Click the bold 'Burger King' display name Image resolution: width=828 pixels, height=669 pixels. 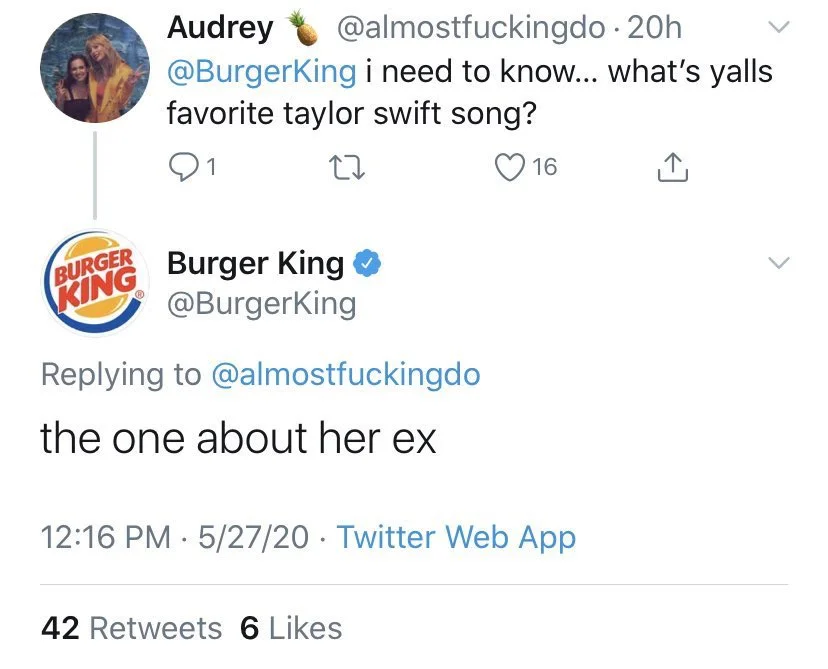tap(256, 264)
